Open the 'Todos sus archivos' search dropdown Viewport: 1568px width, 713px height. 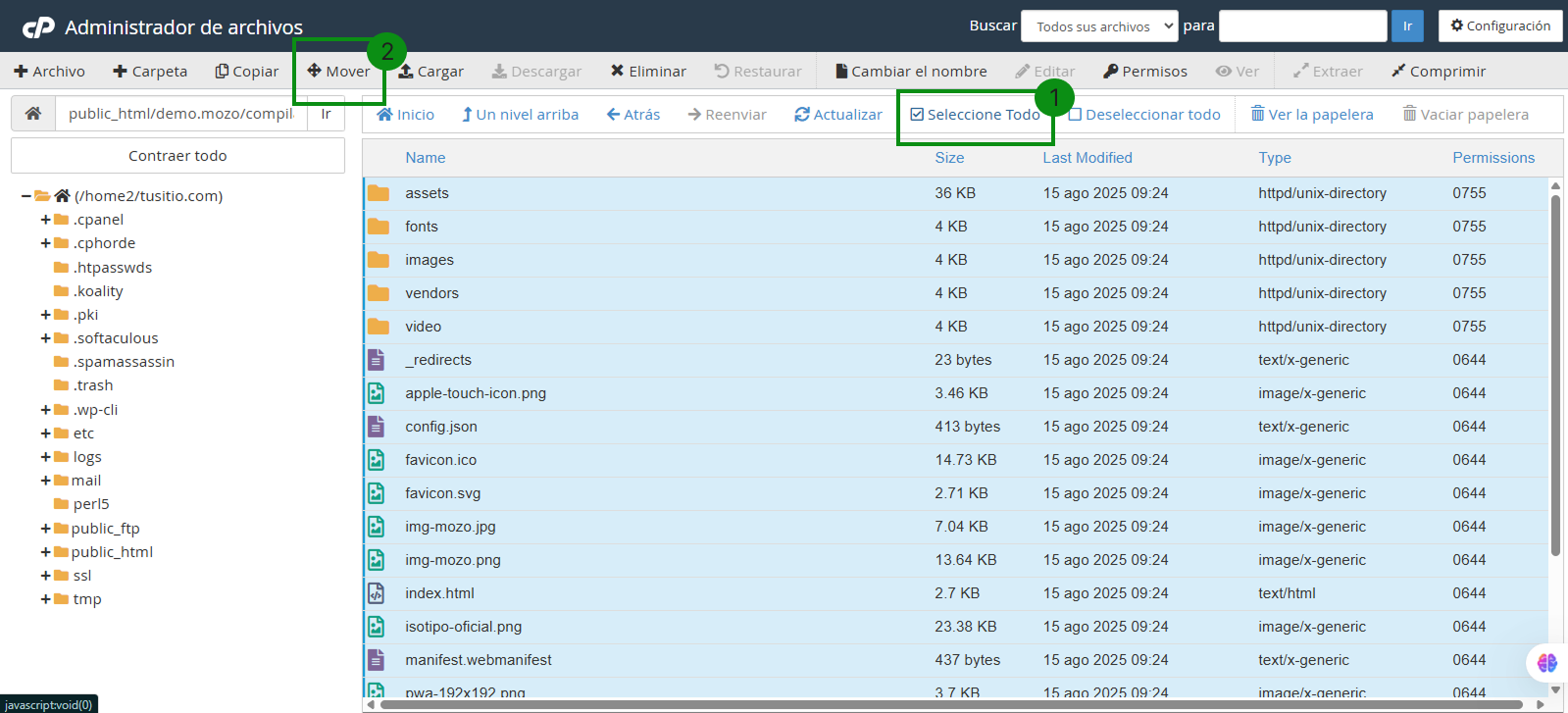point(1099,26)
